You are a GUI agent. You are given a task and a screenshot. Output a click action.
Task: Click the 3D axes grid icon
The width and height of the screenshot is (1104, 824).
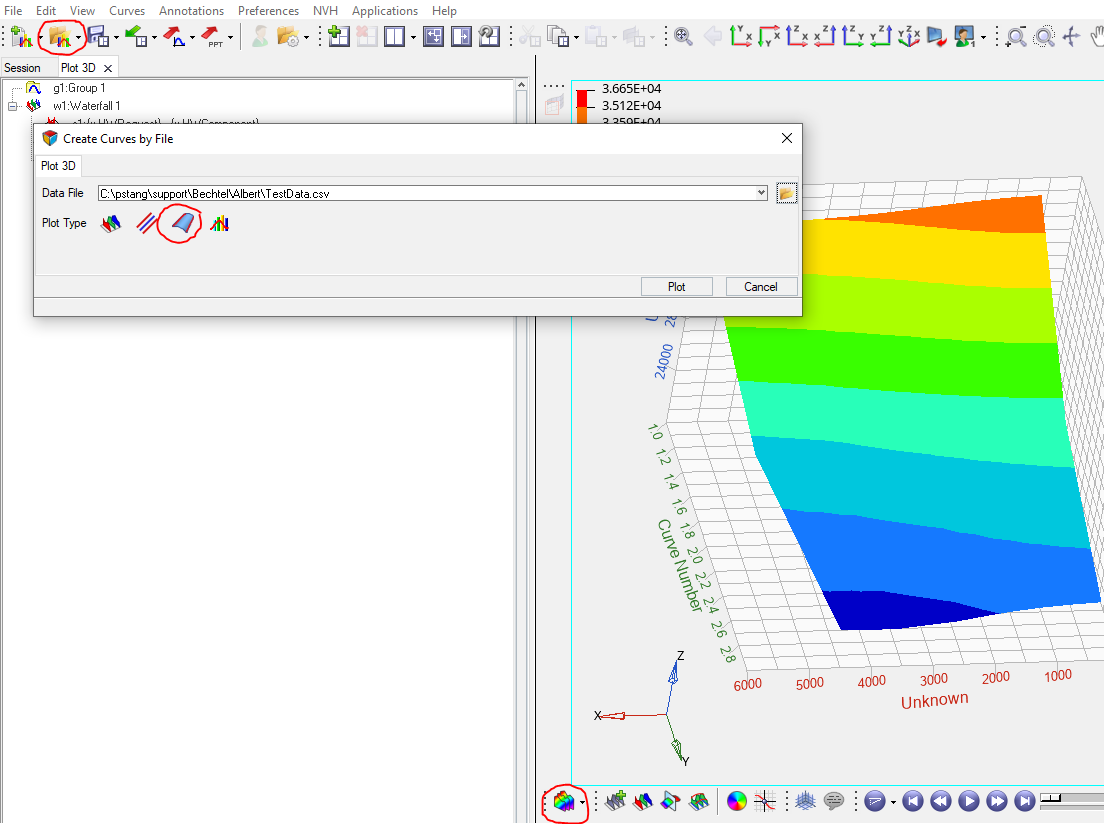[805, 801]
